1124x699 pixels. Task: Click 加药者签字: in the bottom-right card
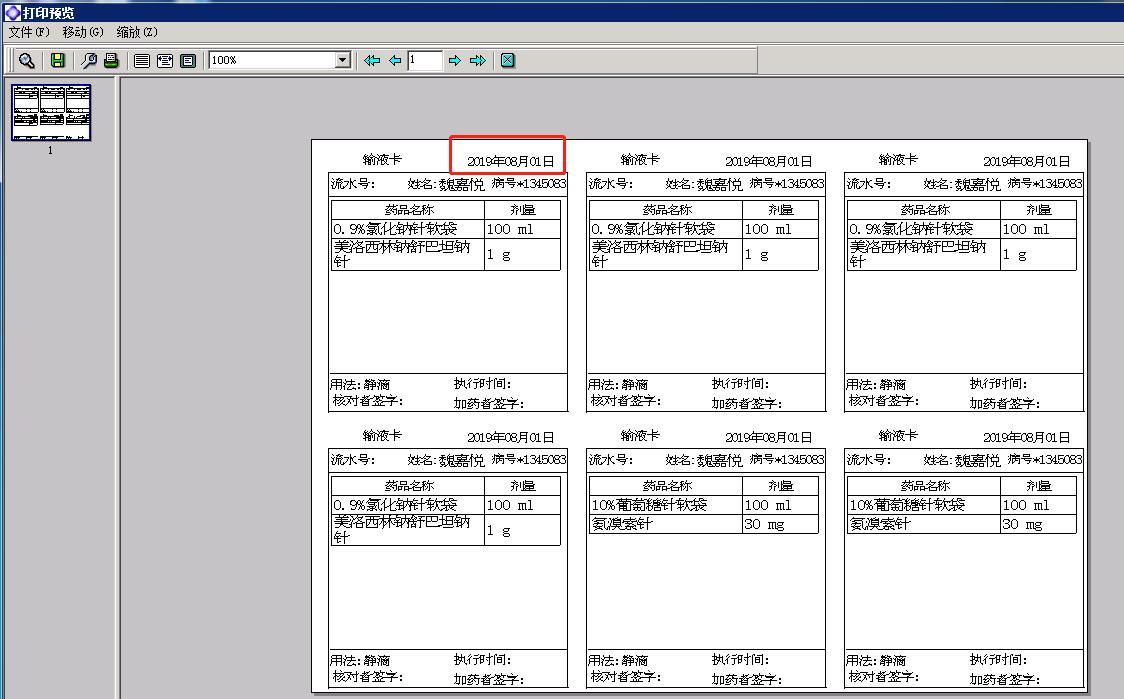point(1004,679)
